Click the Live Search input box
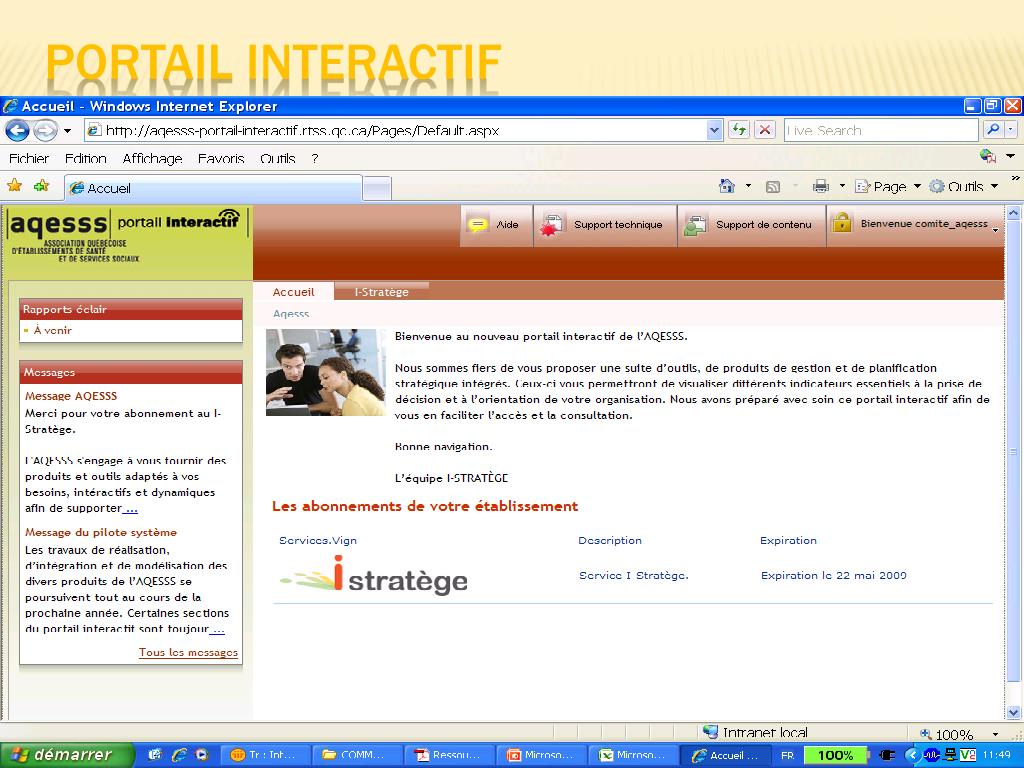Viewport: 1024px width, 768px height. [x=881, y=130]
